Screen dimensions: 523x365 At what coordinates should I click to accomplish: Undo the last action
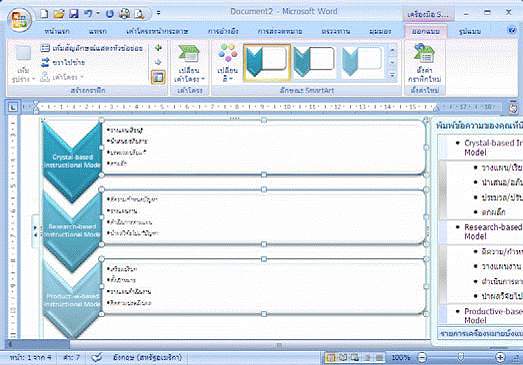(x=88, y=13)
